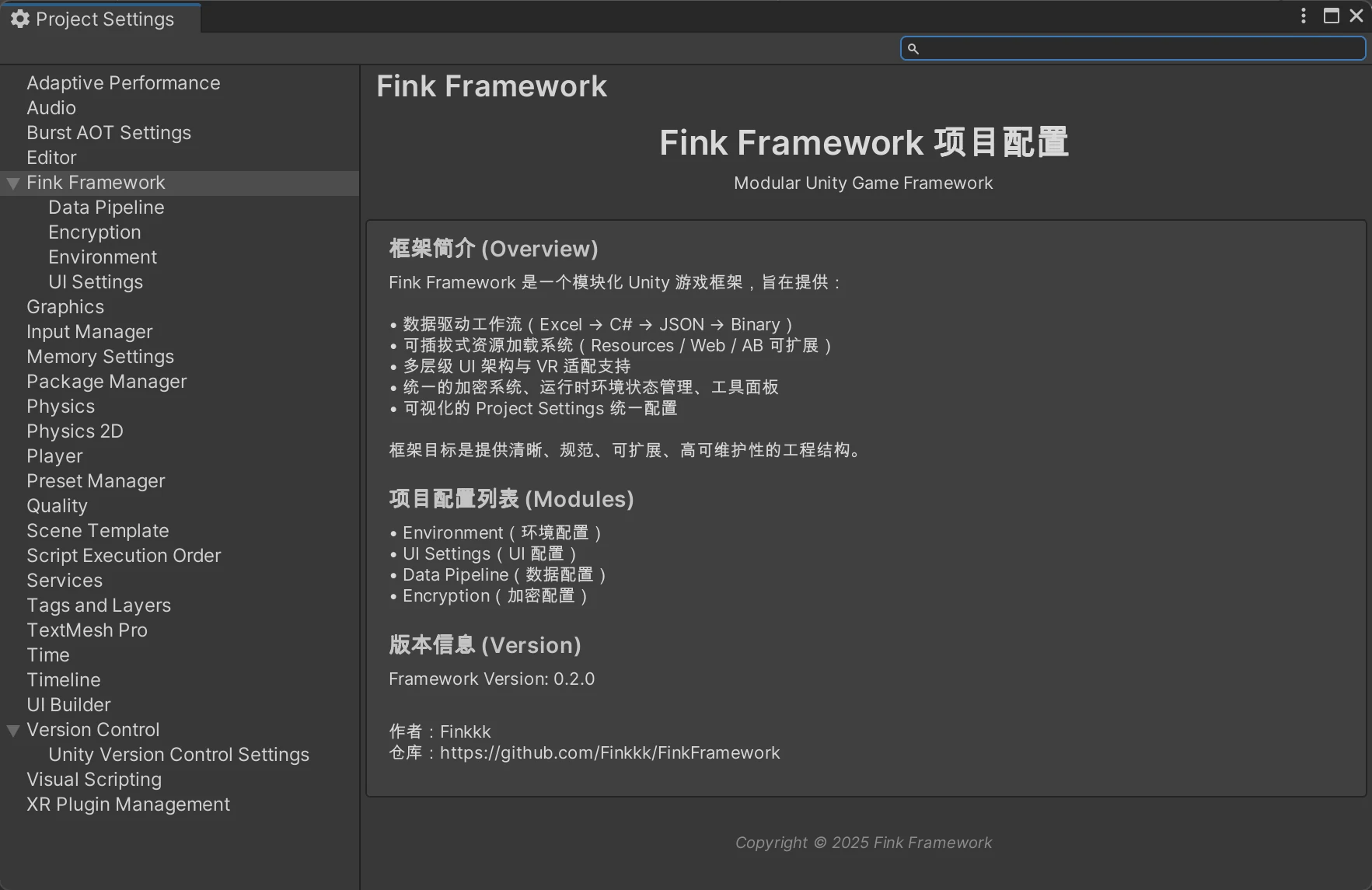Open Unity Version Control Settings
Screen dimensions: 1372x890
pos(178,755)
